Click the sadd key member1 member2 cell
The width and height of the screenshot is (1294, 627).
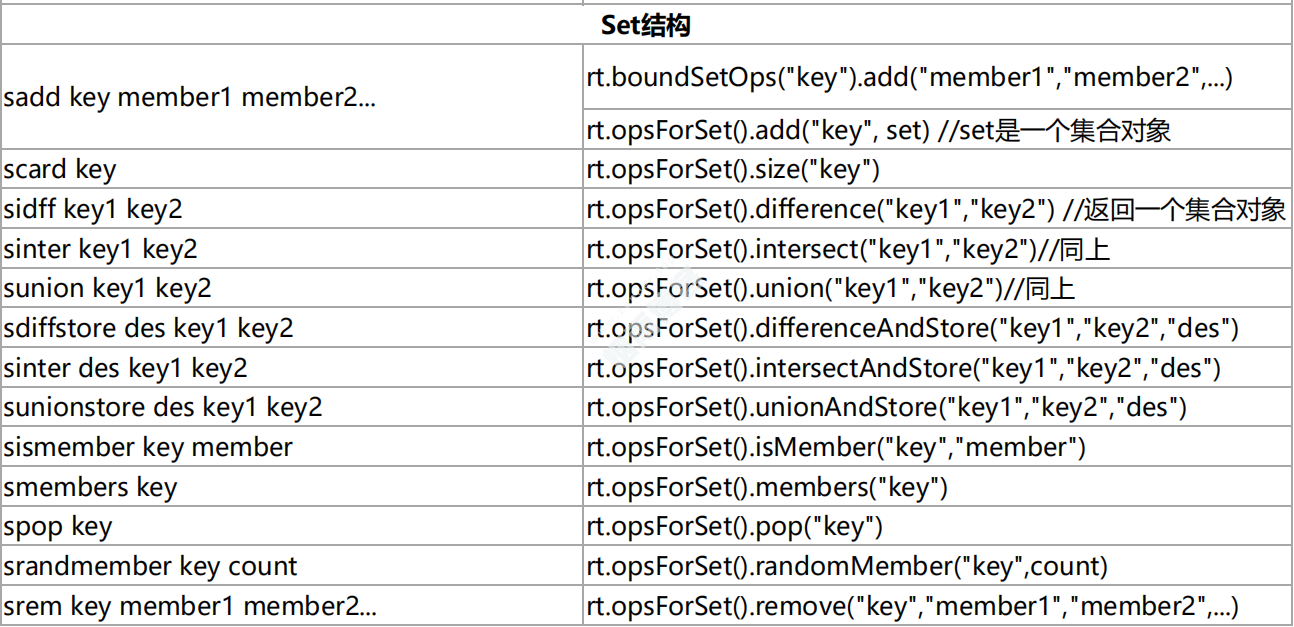click(x=190, y=98)
